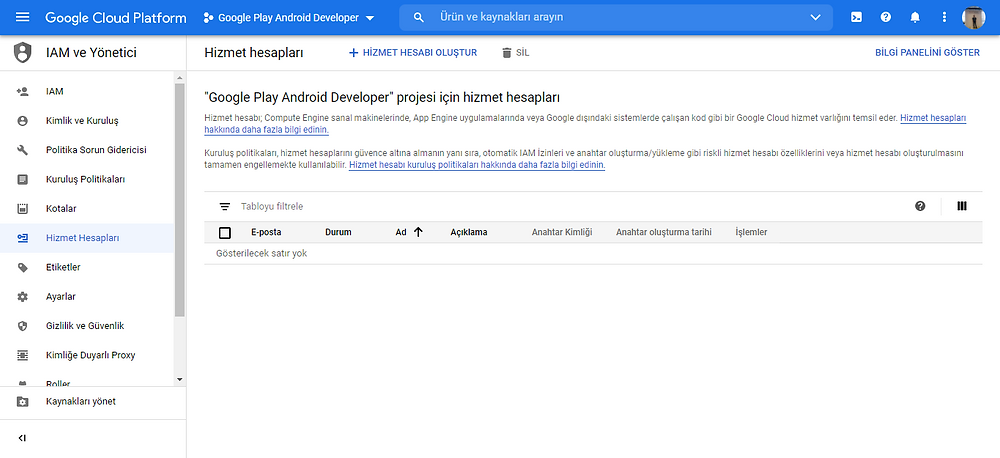Click HİZMET HESABI OLUŞTUR button

point(413,53)
